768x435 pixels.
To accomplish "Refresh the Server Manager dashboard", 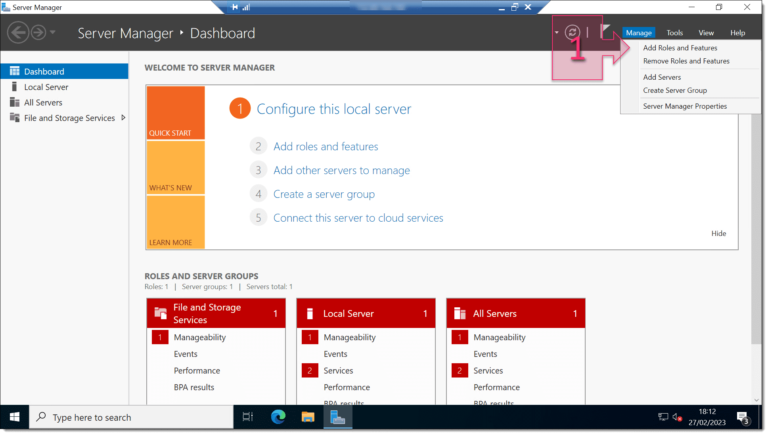I will pos(572,32).
